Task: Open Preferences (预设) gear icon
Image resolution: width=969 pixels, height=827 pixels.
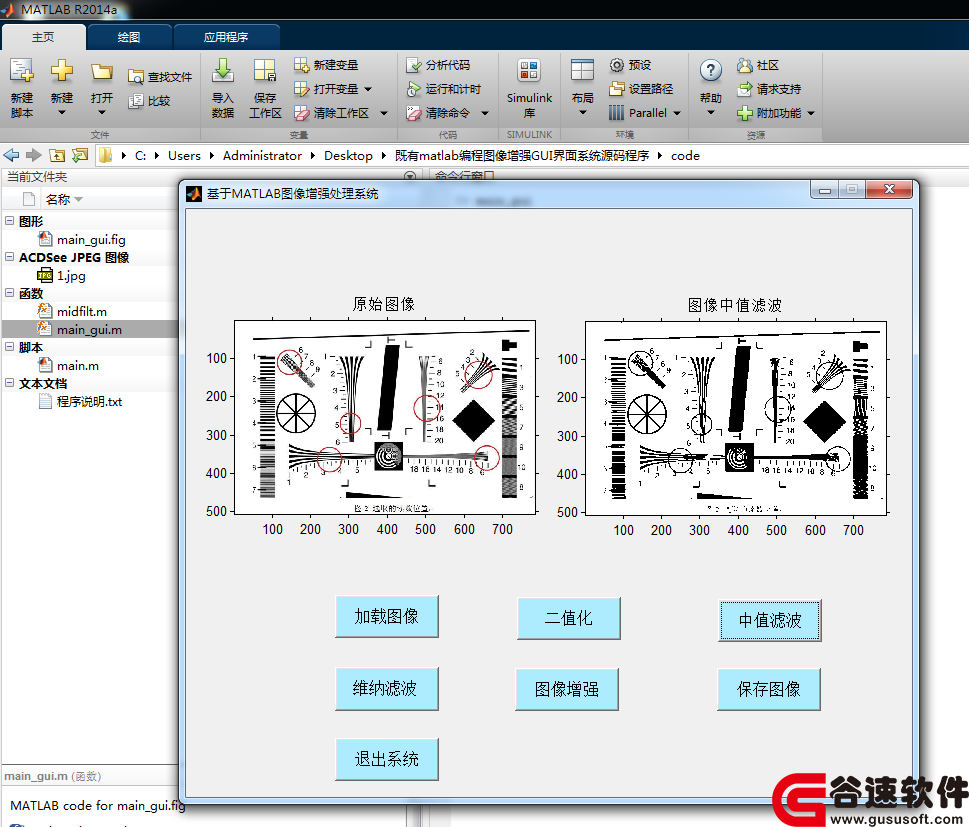Action: [617, 65]
